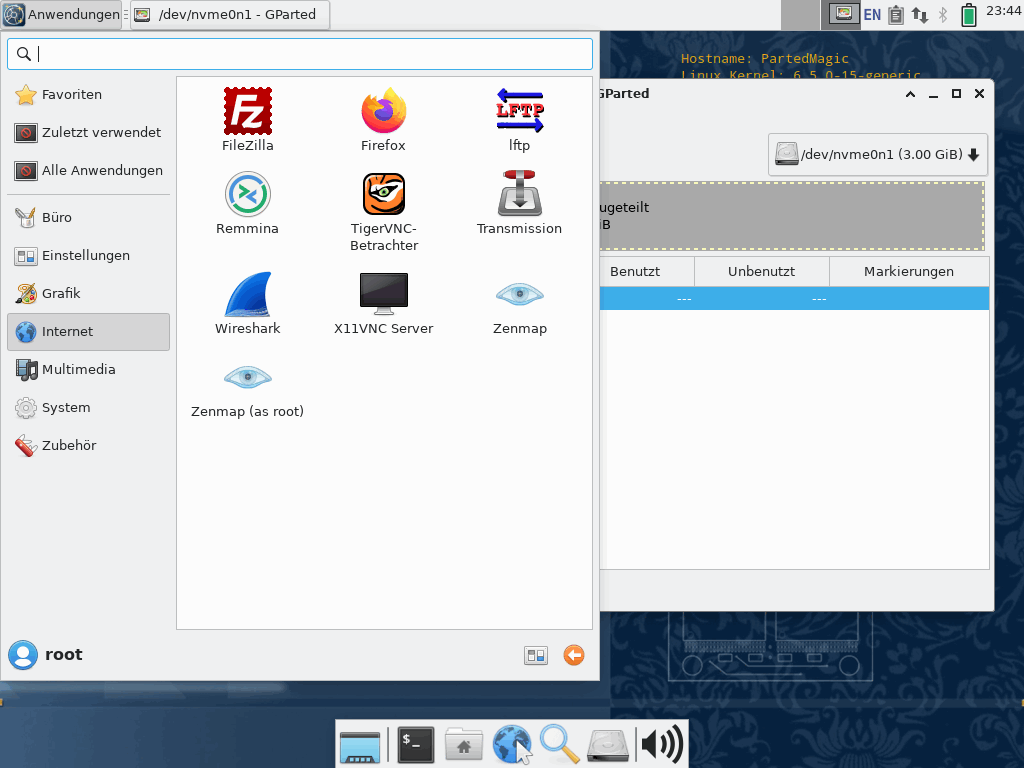Click the application search field

(300, 54)
